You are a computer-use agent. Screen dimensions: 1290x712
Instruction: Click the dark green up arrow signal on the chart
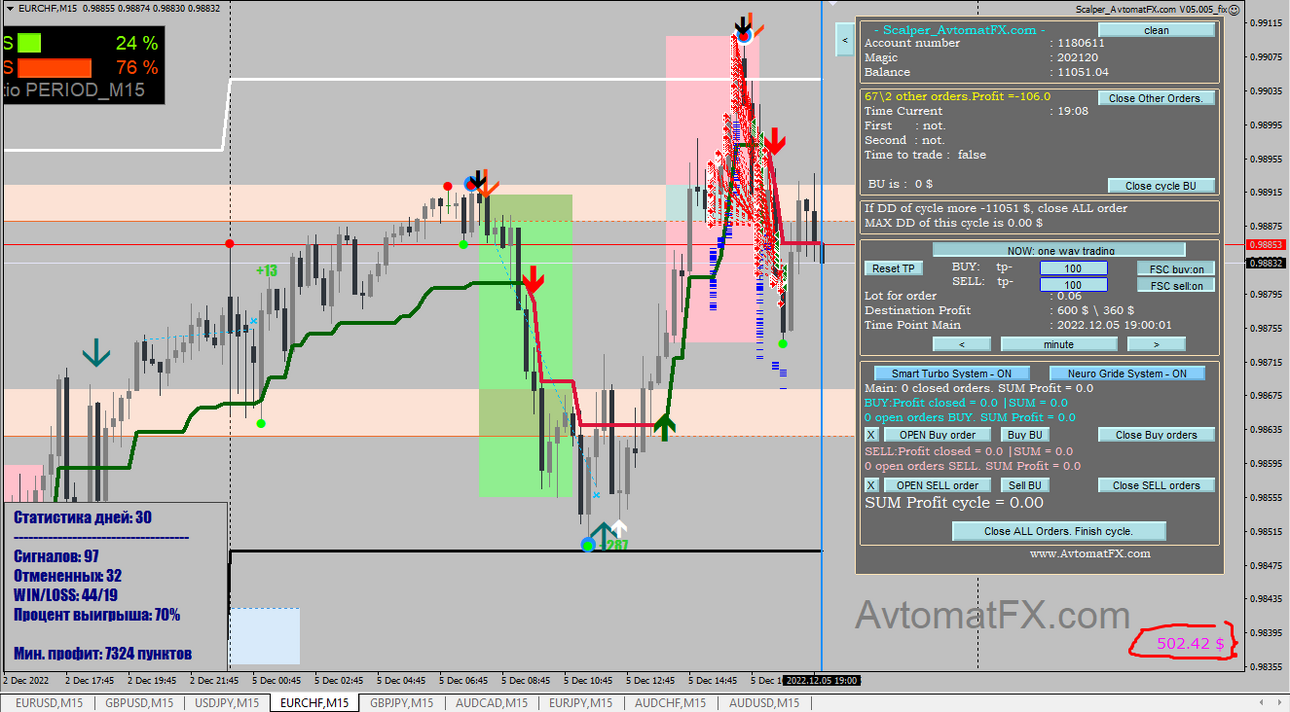[663, 425]
